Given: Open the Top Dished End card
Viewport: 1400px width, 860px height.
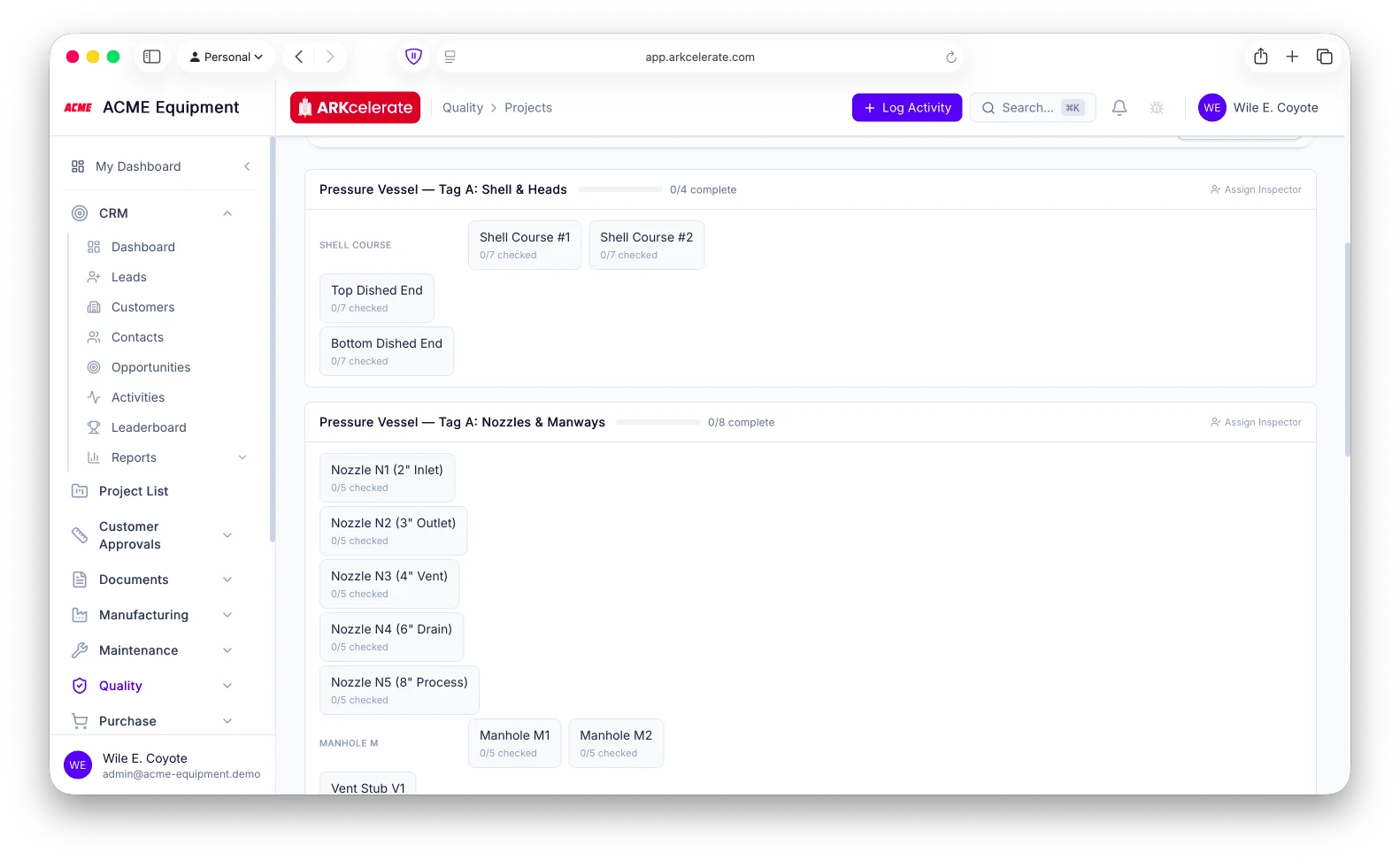Looking at the screenshot, I should [x=377, y=298].
